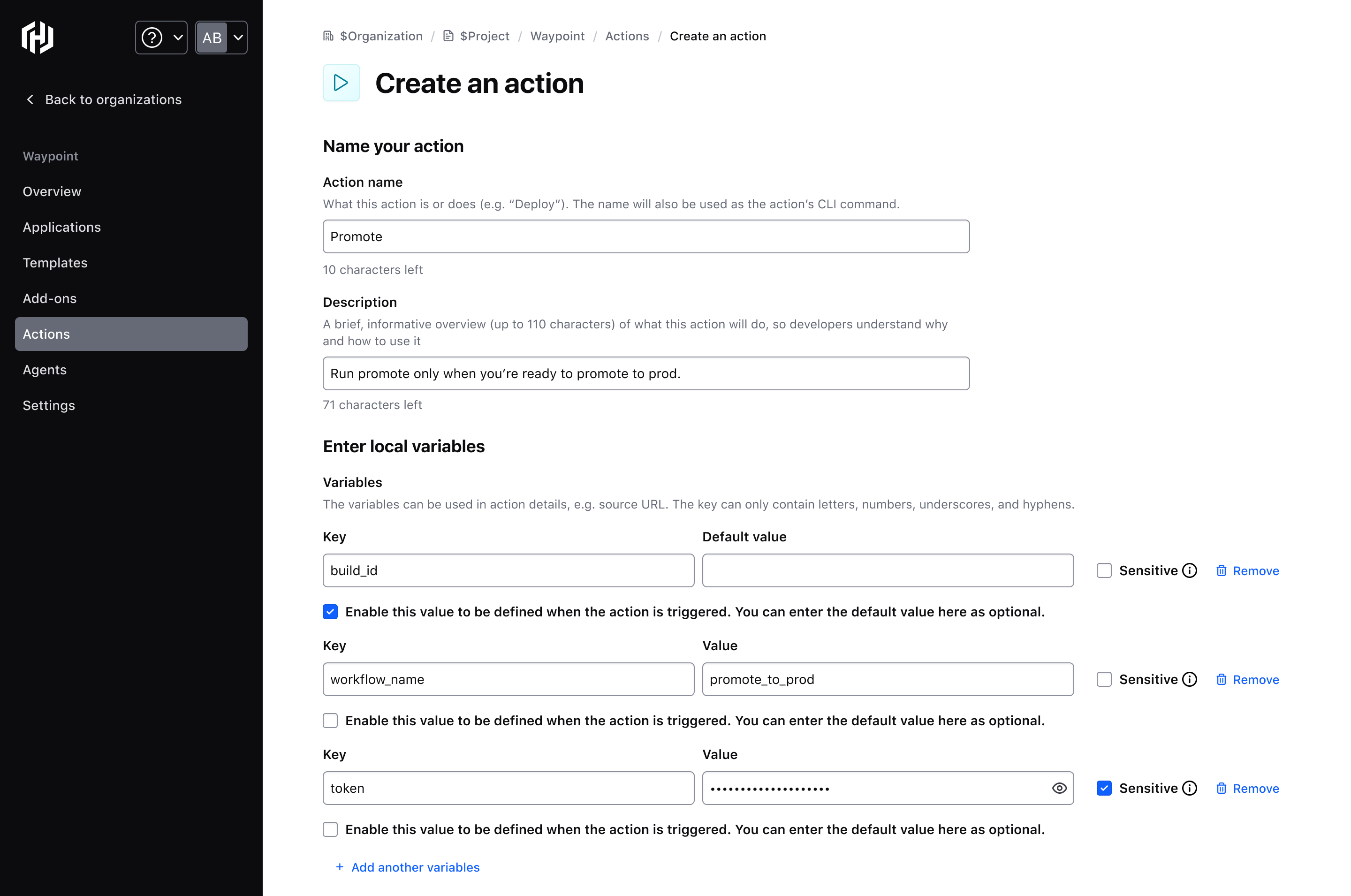This screenshot has width=1351, height=896.
Task: Remove the token variable
Action: [x=1247, y=789]
